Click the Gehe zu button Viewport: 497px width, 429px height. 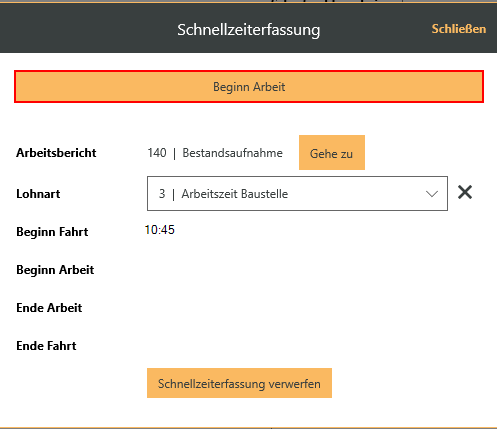click(332, 153)
